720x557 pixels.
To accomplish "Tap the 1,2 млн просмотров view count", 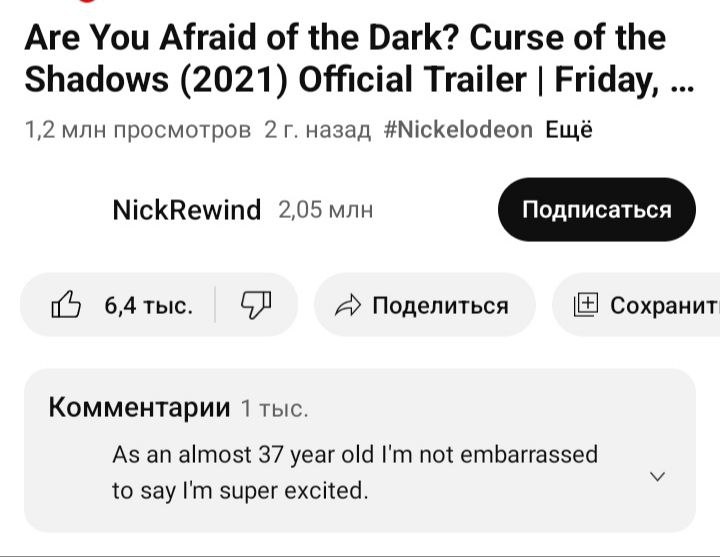I will click(x=137, y=130).
